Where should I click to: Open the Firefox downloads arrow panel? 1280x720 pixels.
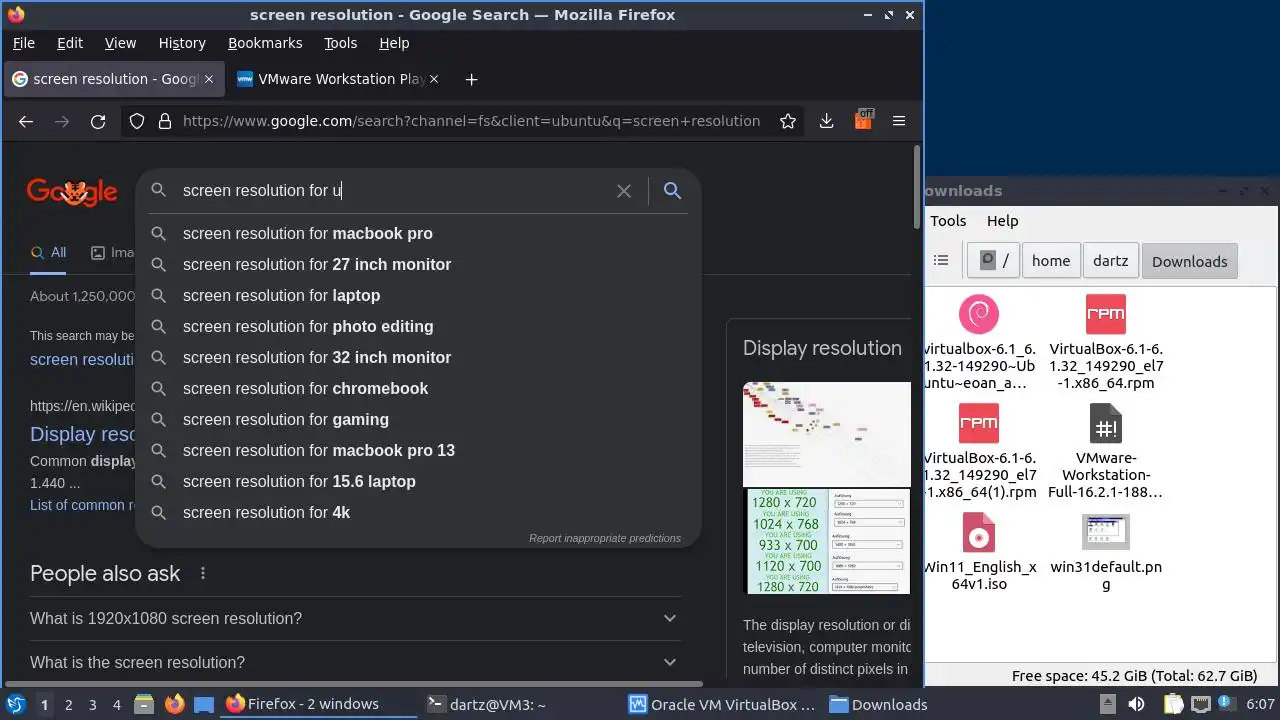pyautogui.click(x=826, y=121)
